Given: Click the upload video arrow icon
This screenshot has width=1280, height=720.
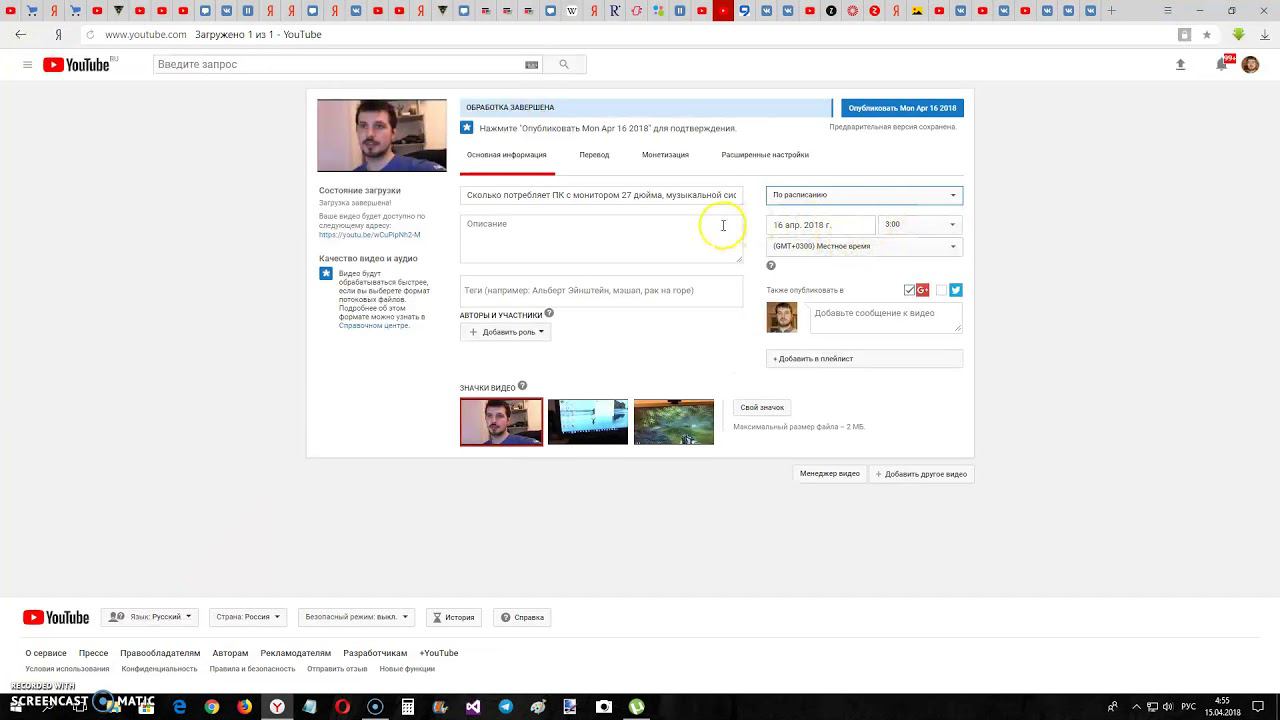Looking at the screenshot, I should pyautogui.click(x=1180, y=64).
